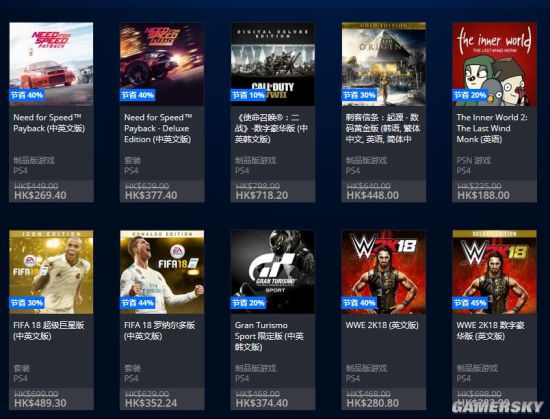Open FIFA 18 Icon Edition cover
The height and width of the screenshot is (419, 550).
pos(51,272)
